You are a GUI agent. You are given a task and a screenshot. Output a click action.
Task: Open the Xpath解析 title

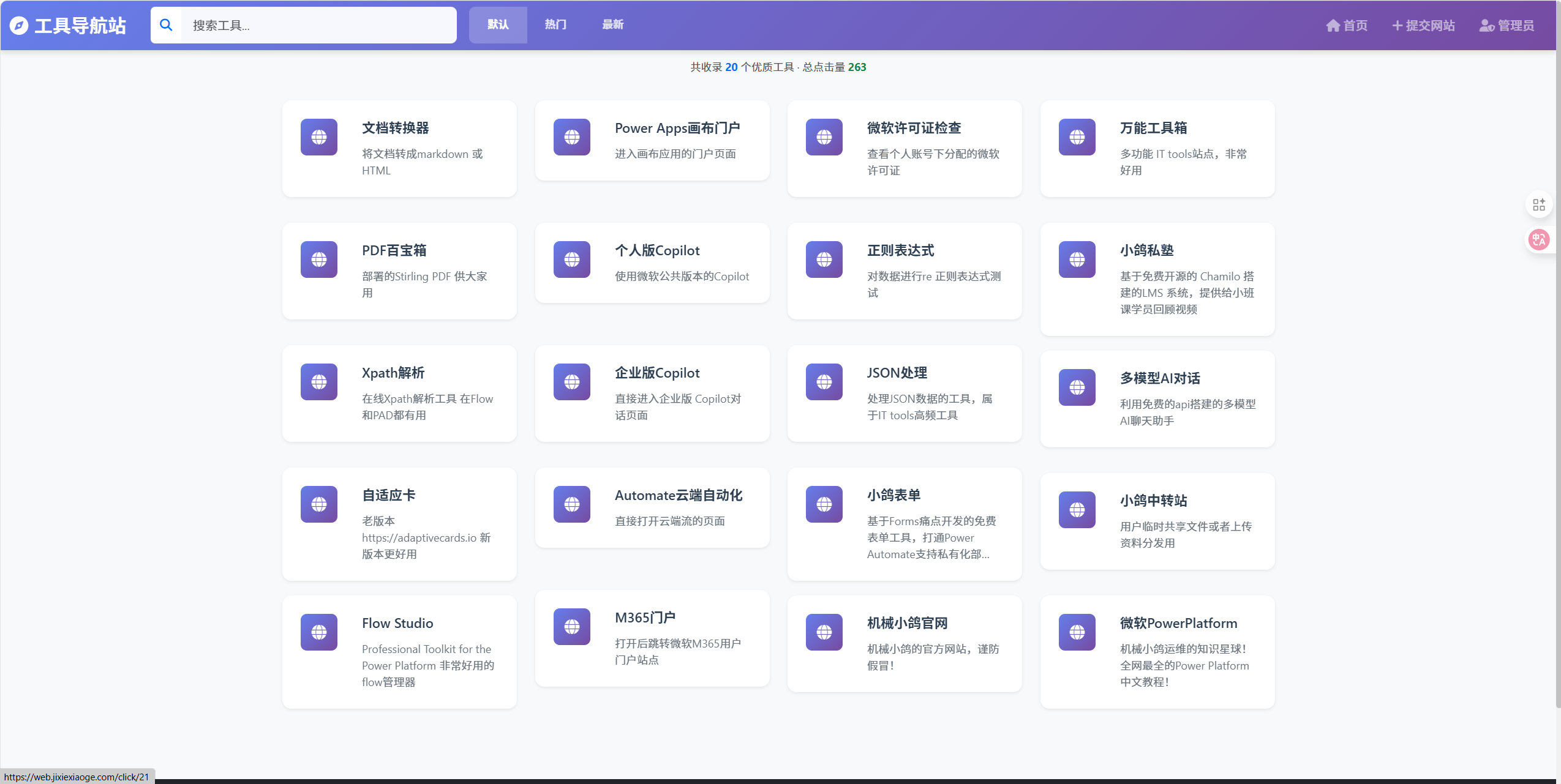pos(393,373)
